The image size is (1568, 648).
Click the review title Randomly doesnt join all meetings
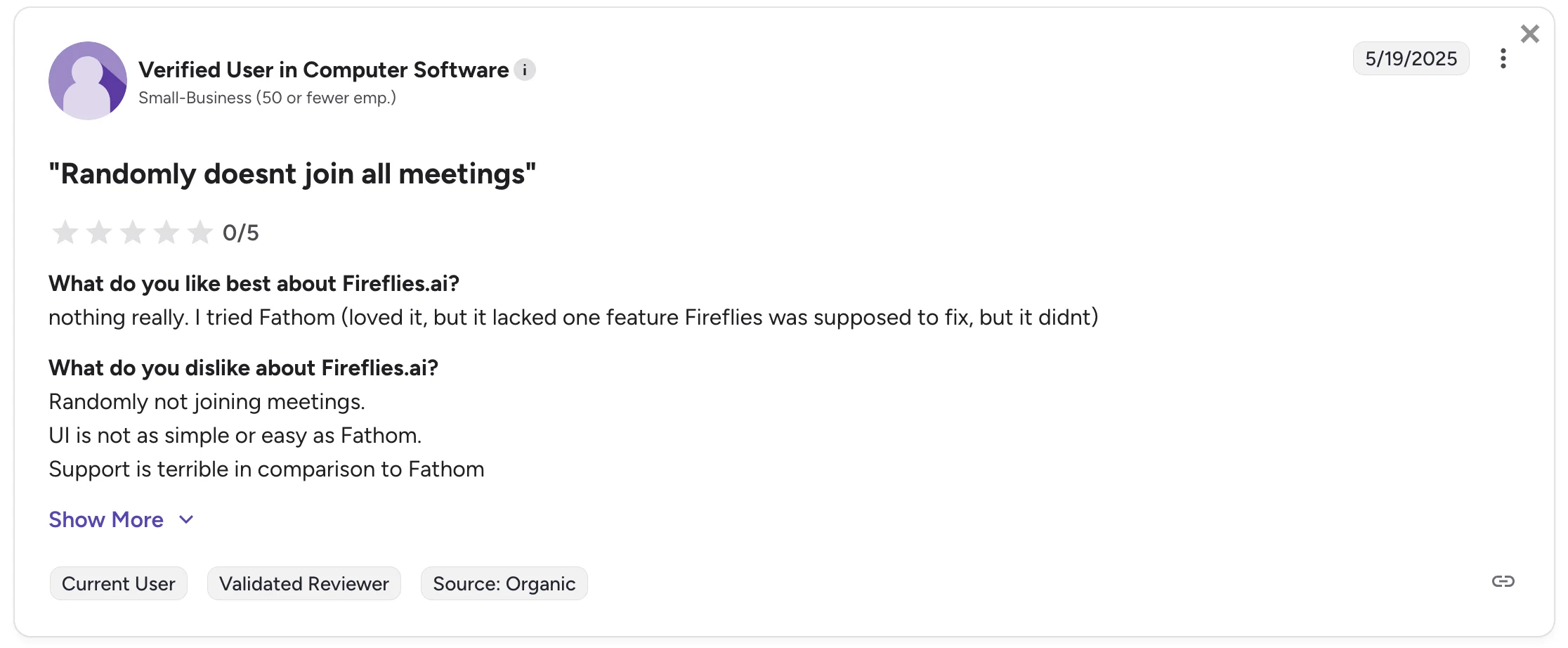click(x=292, y=174)
